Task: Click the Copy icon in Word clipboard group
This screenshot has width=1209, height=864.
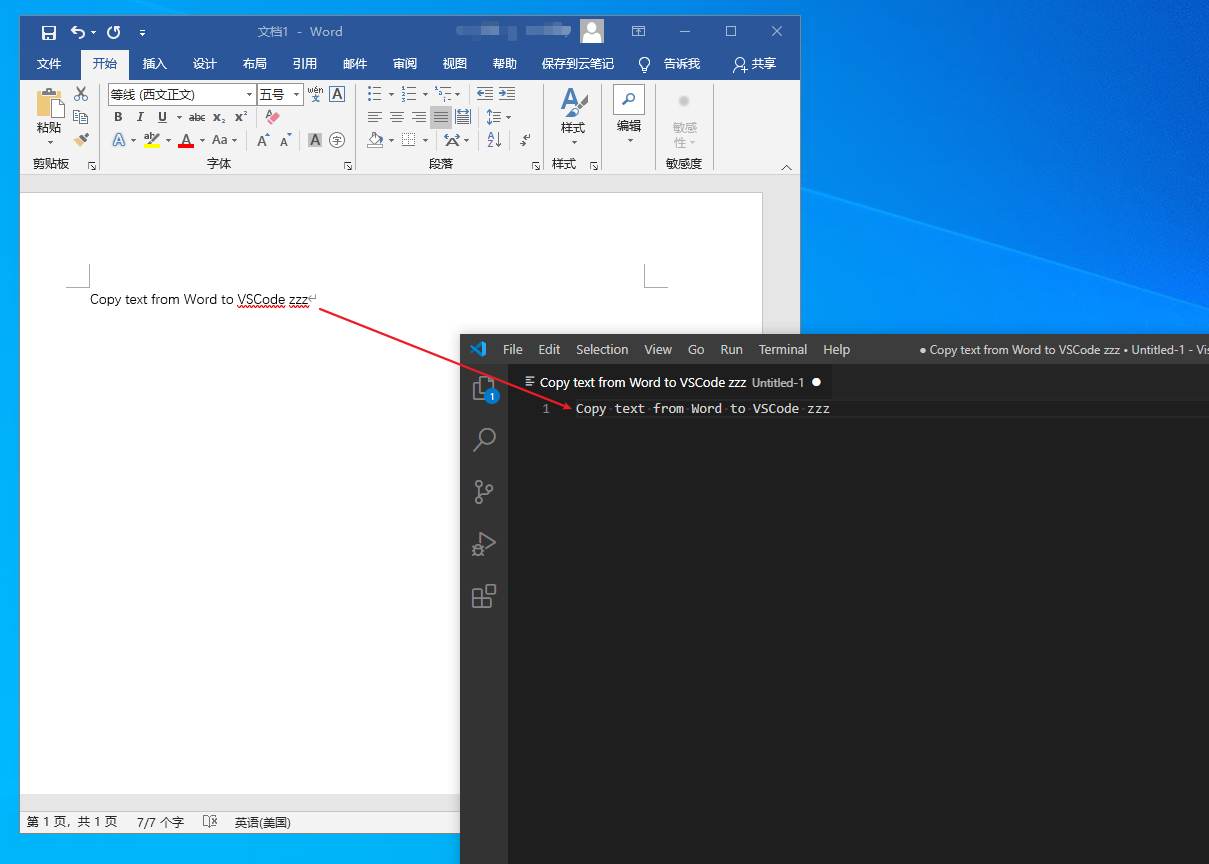Action: coord(81,117)
